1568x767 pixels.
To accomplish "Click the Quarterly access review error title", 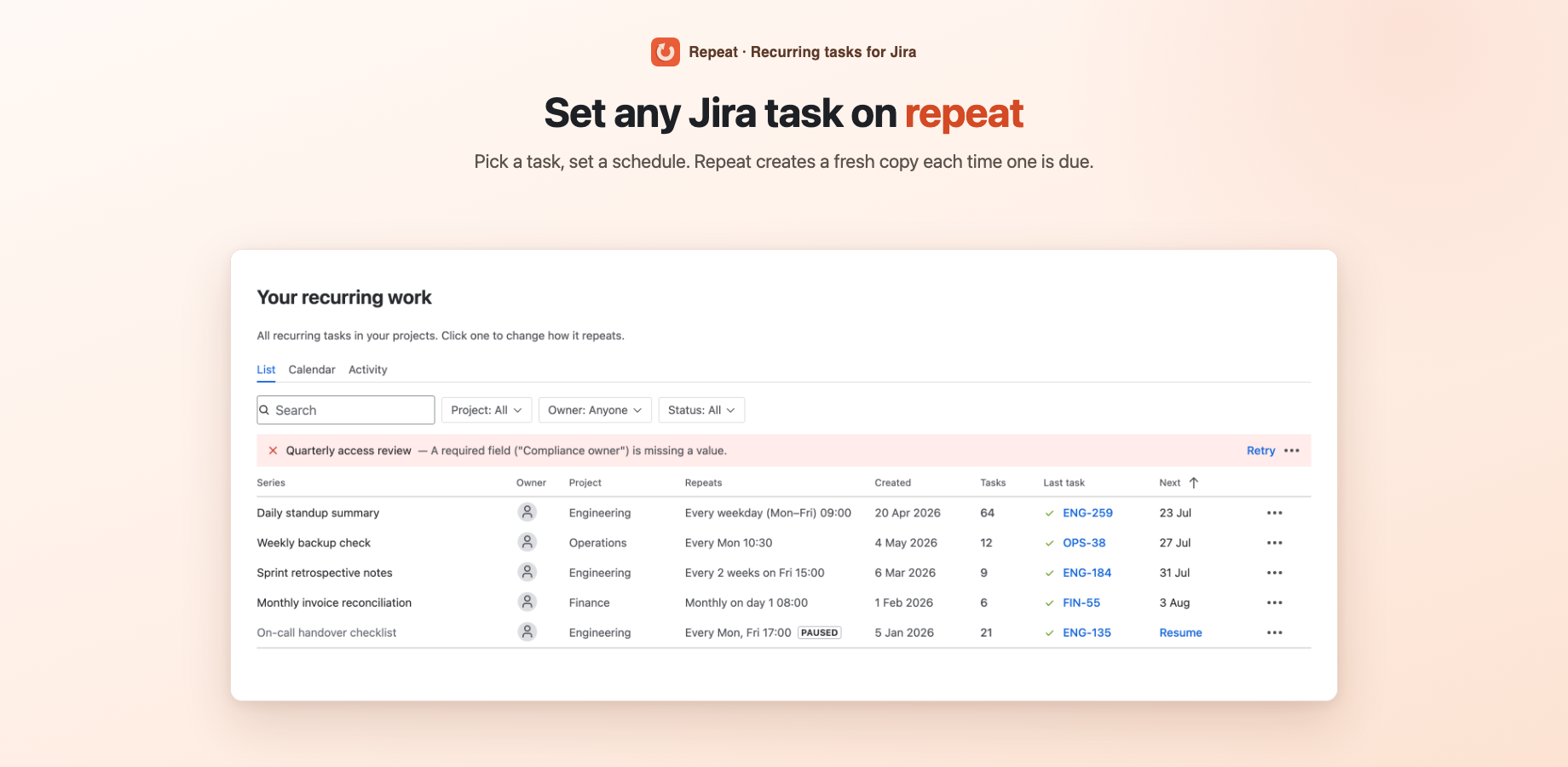I will [x=349, y=451].
